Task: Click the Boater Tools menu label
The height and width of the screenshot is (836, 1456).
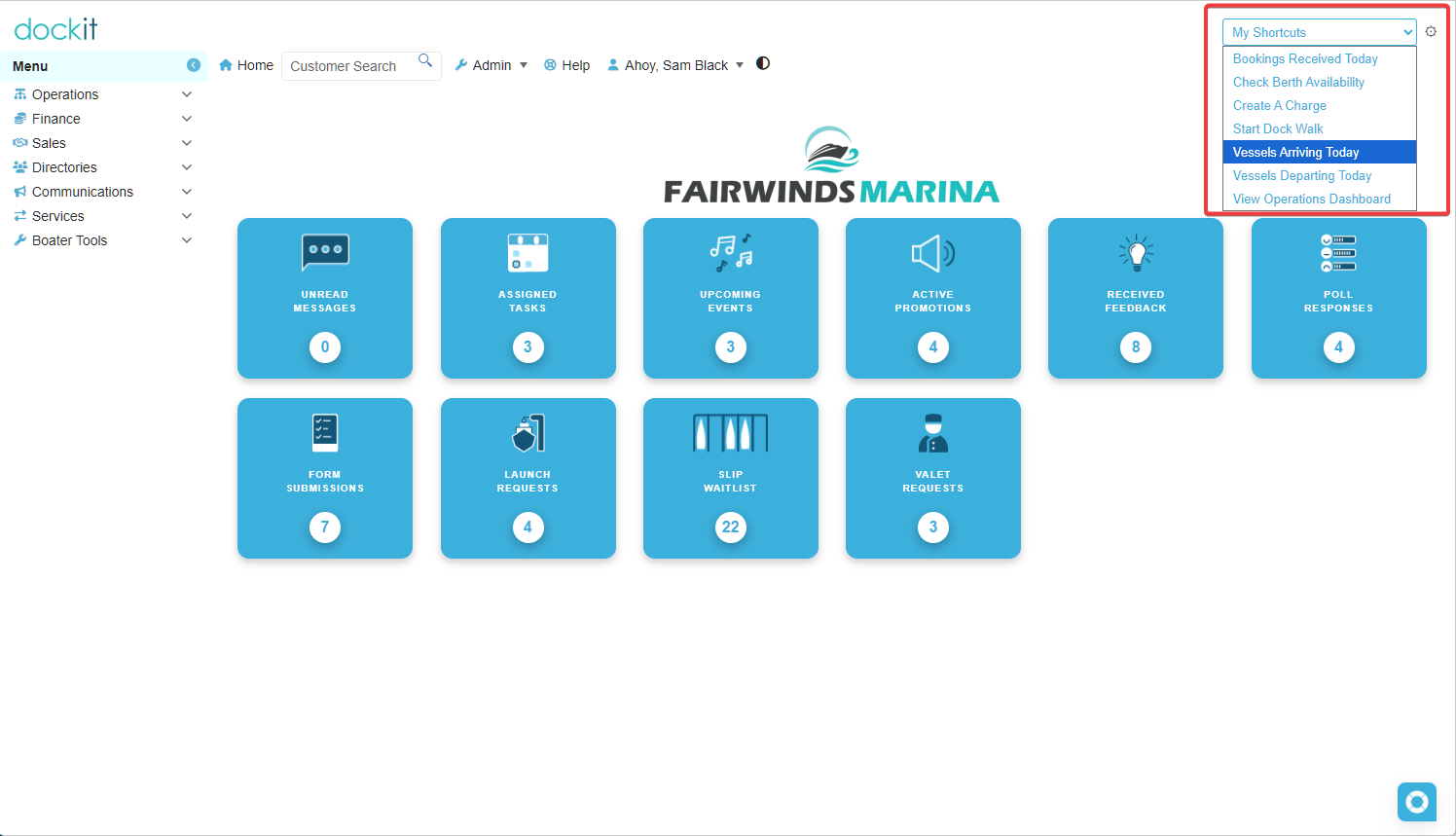Action: tap(70, 240)
